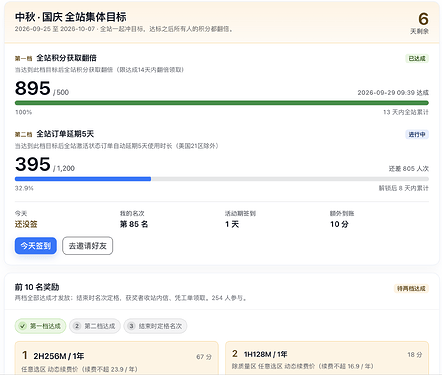Click the heading 全站订单延期5天
The height and width of the screenshot is (375, 442).
pyautogui.click(x=65, y=134)
